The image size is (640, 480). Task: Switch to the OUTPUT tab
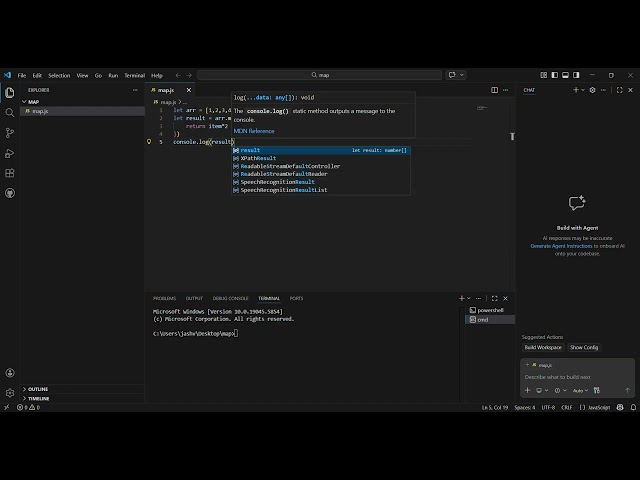point(194,298)
